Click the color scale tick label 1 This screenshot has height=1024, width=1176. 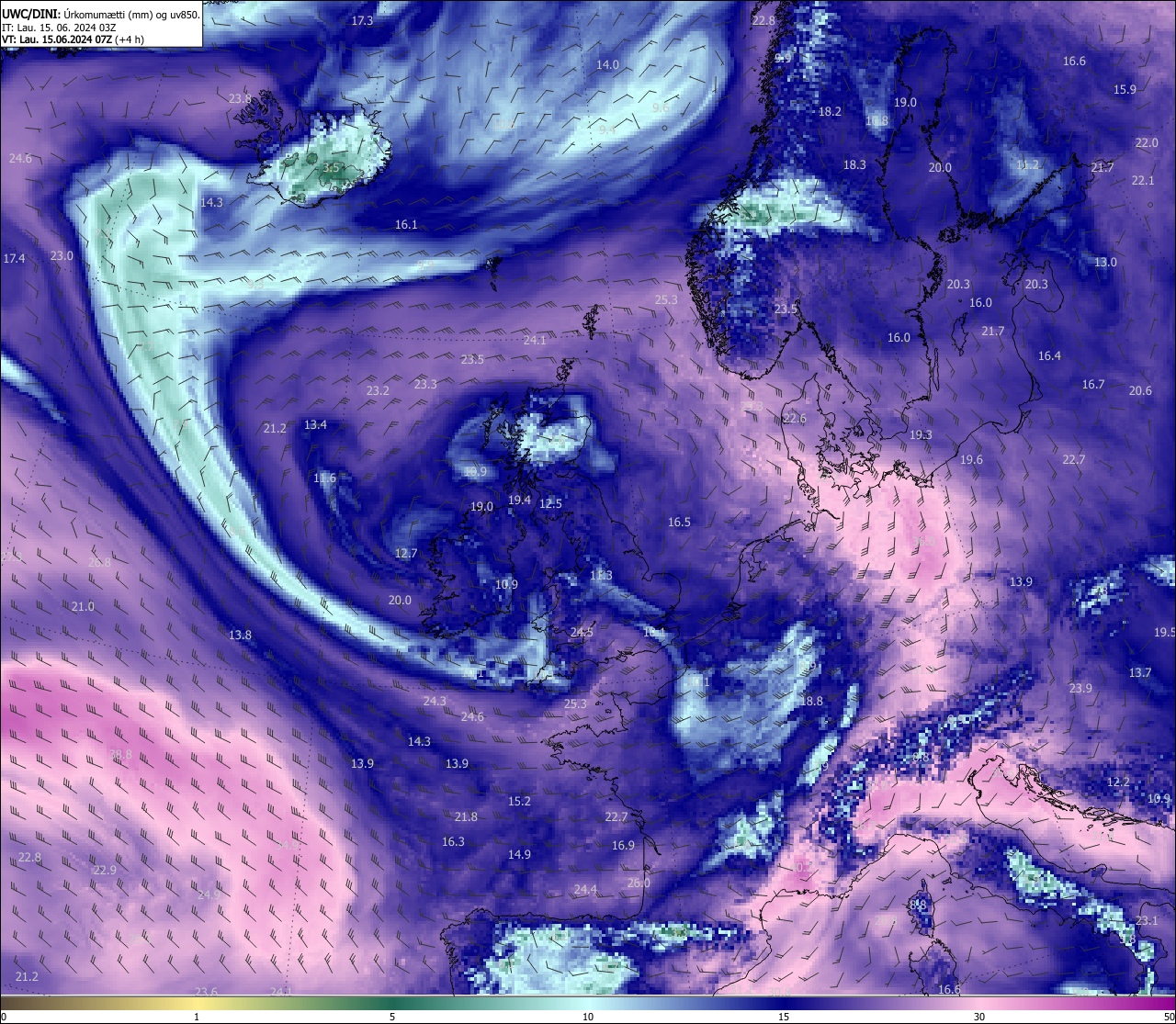click(x=197, y=1017)
